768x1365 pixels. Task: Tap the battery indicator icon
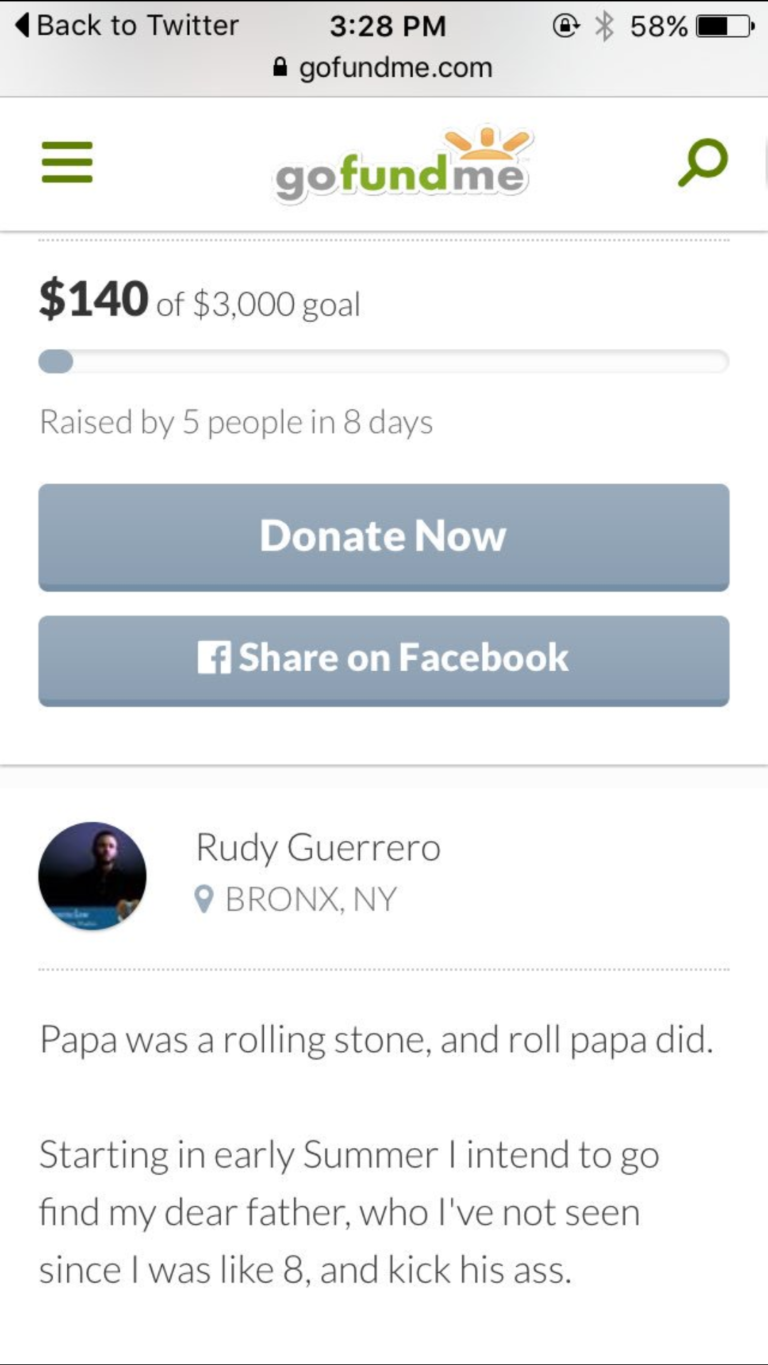(x=725, y=26)
